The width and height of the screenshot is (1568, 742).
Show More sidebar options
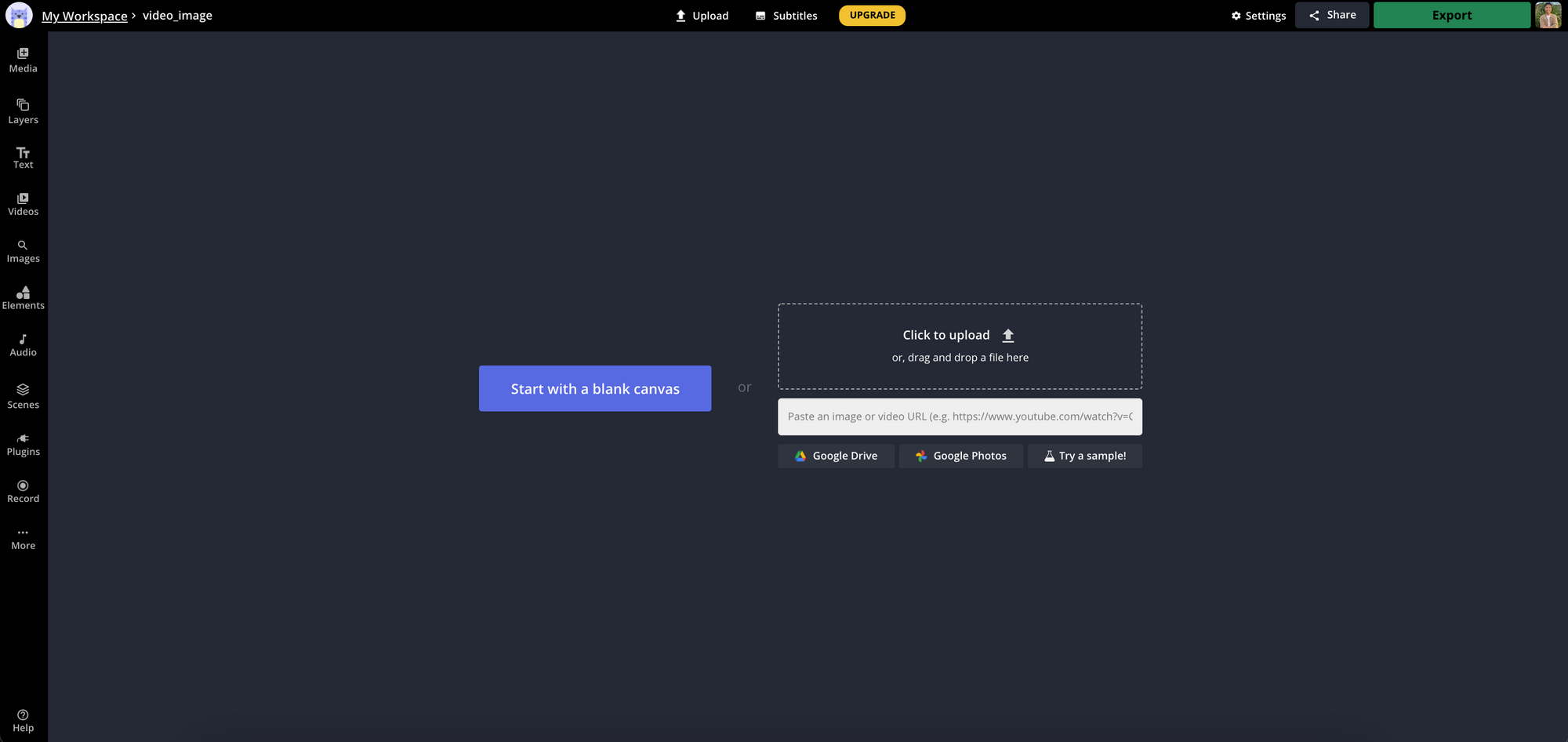(x=23, y=539)
